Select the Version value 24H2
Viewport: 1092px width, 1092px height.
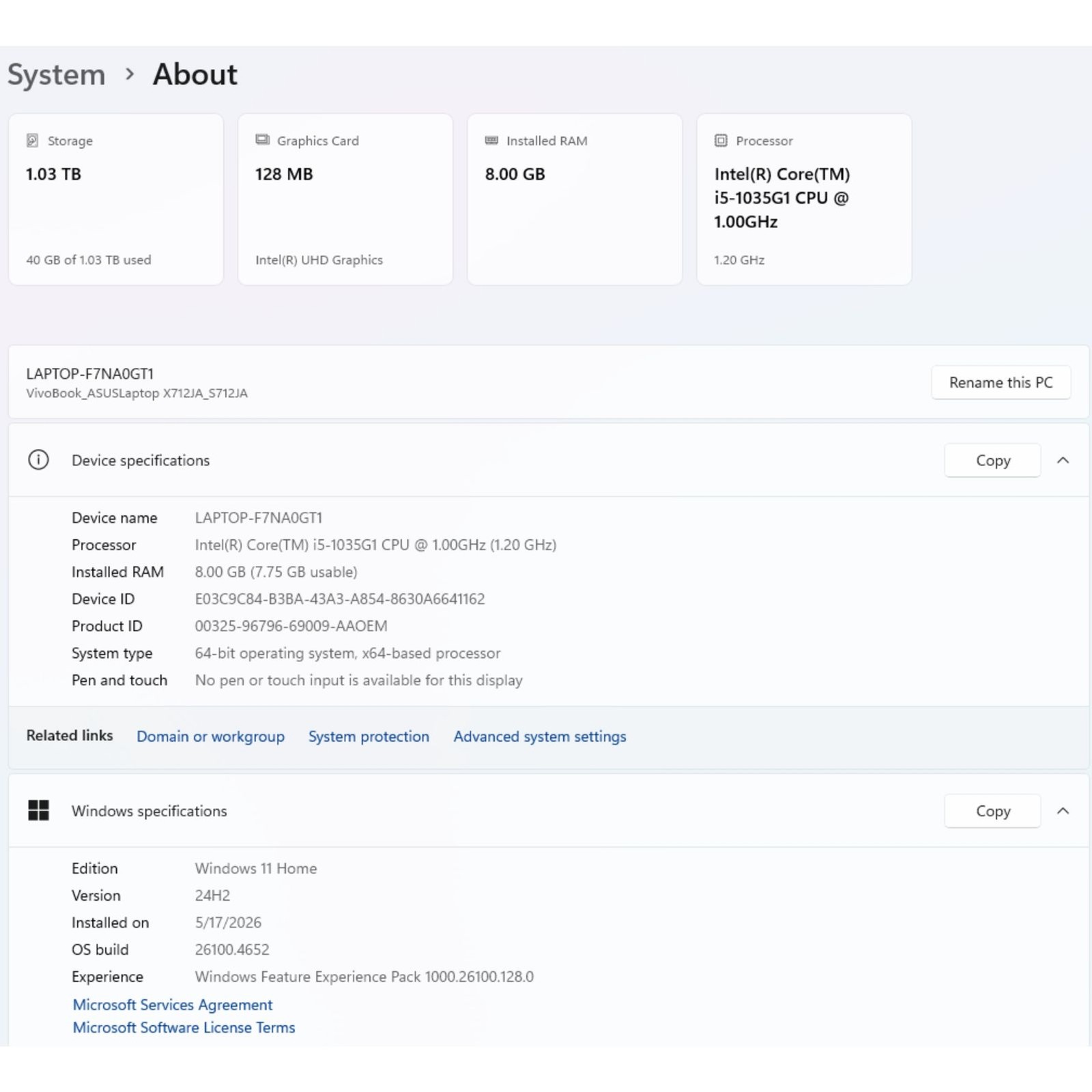pos(213,895)
